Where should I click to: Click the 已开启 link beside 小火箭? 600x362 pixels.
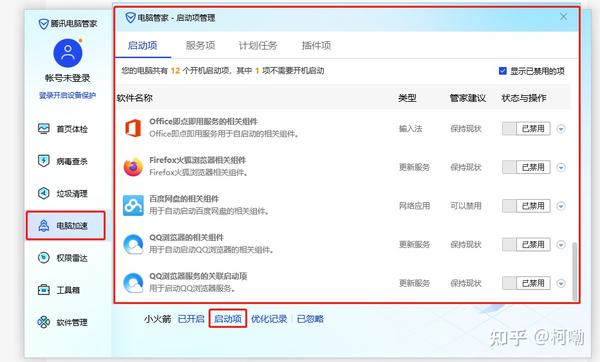191,319
